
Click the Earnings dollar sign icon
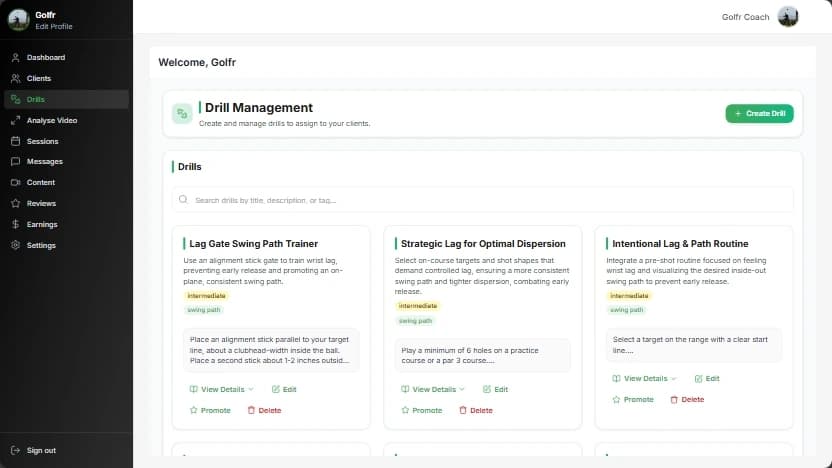[16, 225]
